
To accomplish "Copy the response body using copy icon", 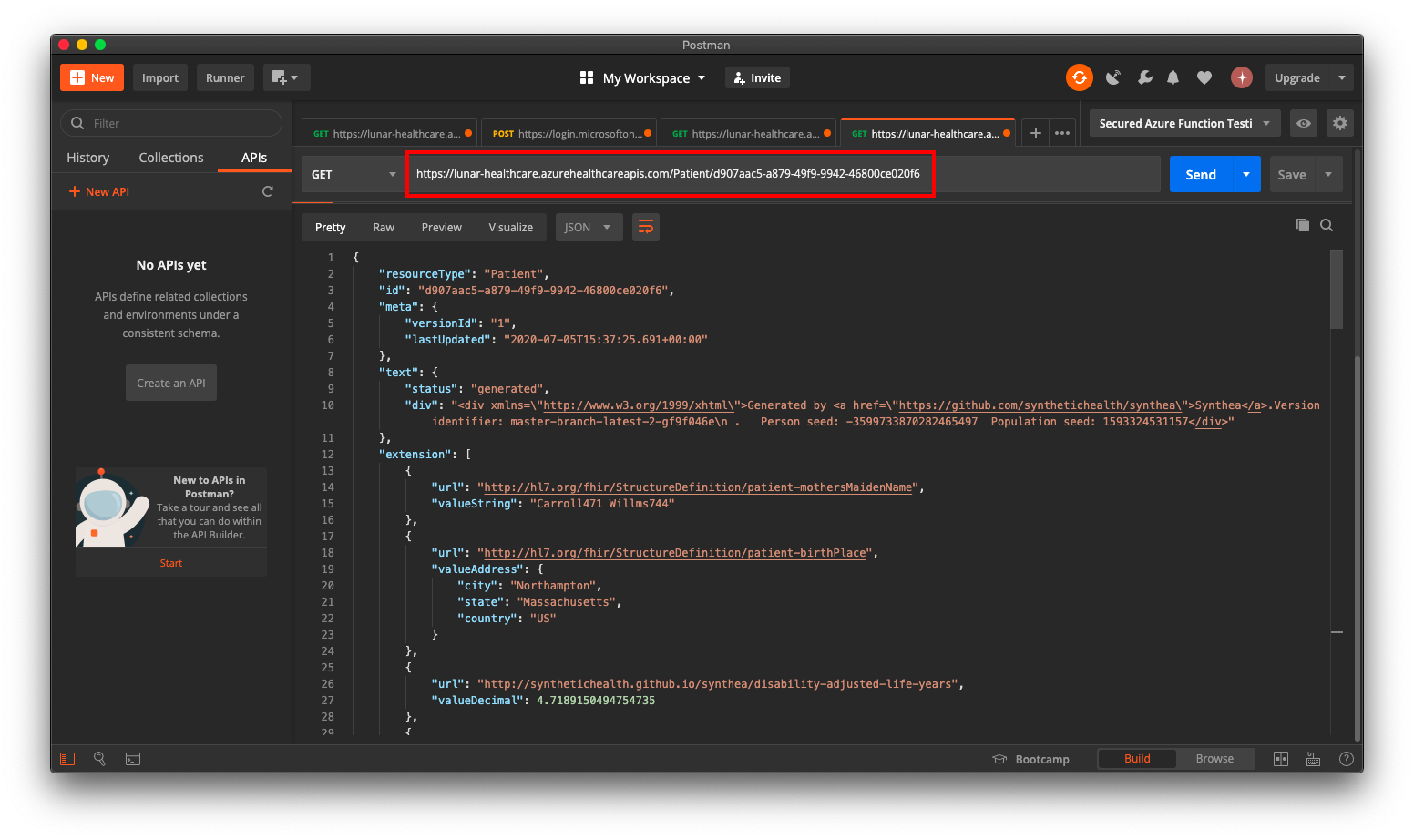I will coord(1302,225).
